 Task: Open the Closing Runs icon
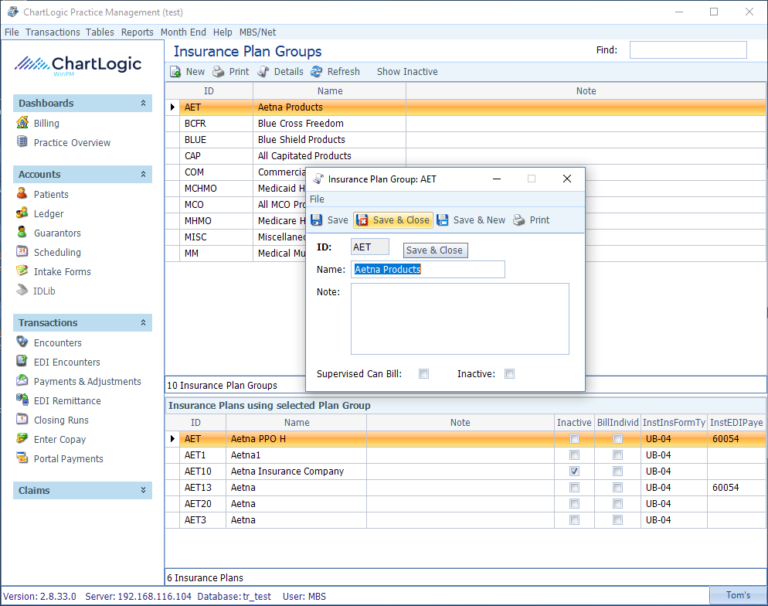(x=22, y=419)
